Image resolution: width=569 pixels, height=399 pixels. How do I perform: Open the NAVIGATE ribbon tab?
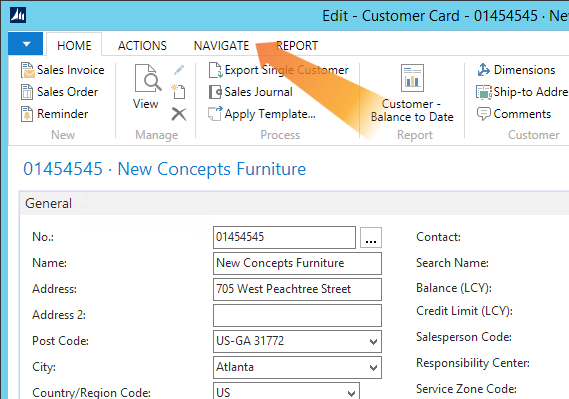pos(221,45)
